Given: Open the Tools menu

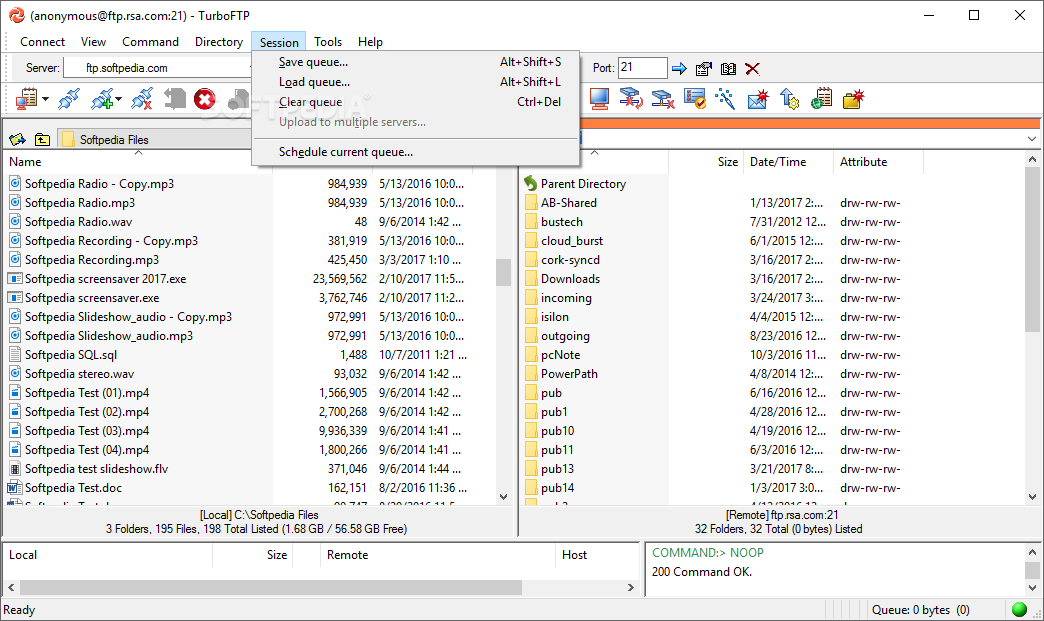Looking at the screenshot, I should [328, 42].
